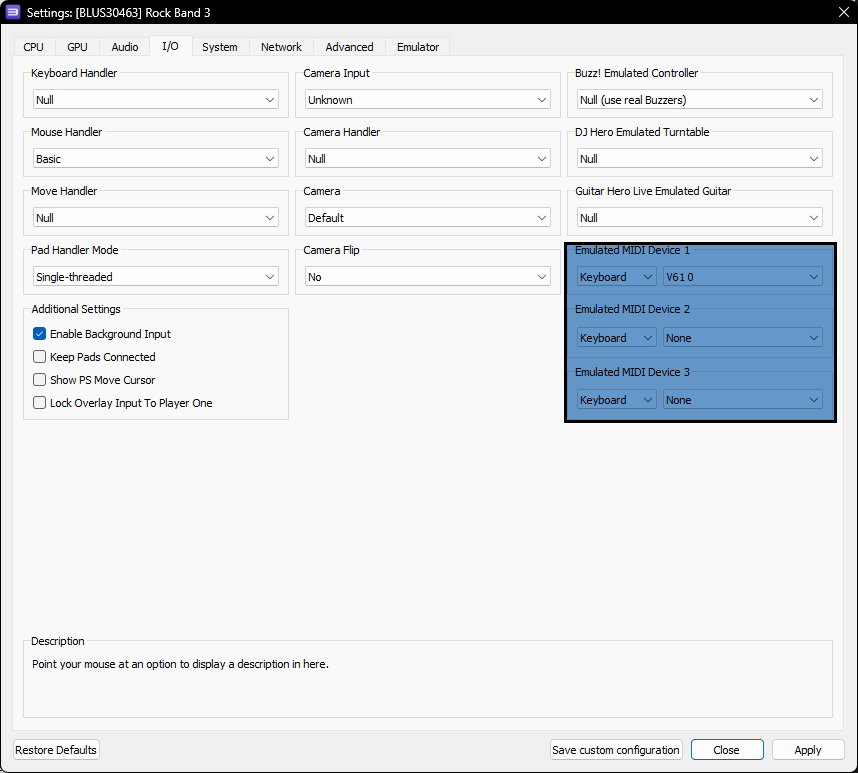Switch to the Emulator tab

418,47
